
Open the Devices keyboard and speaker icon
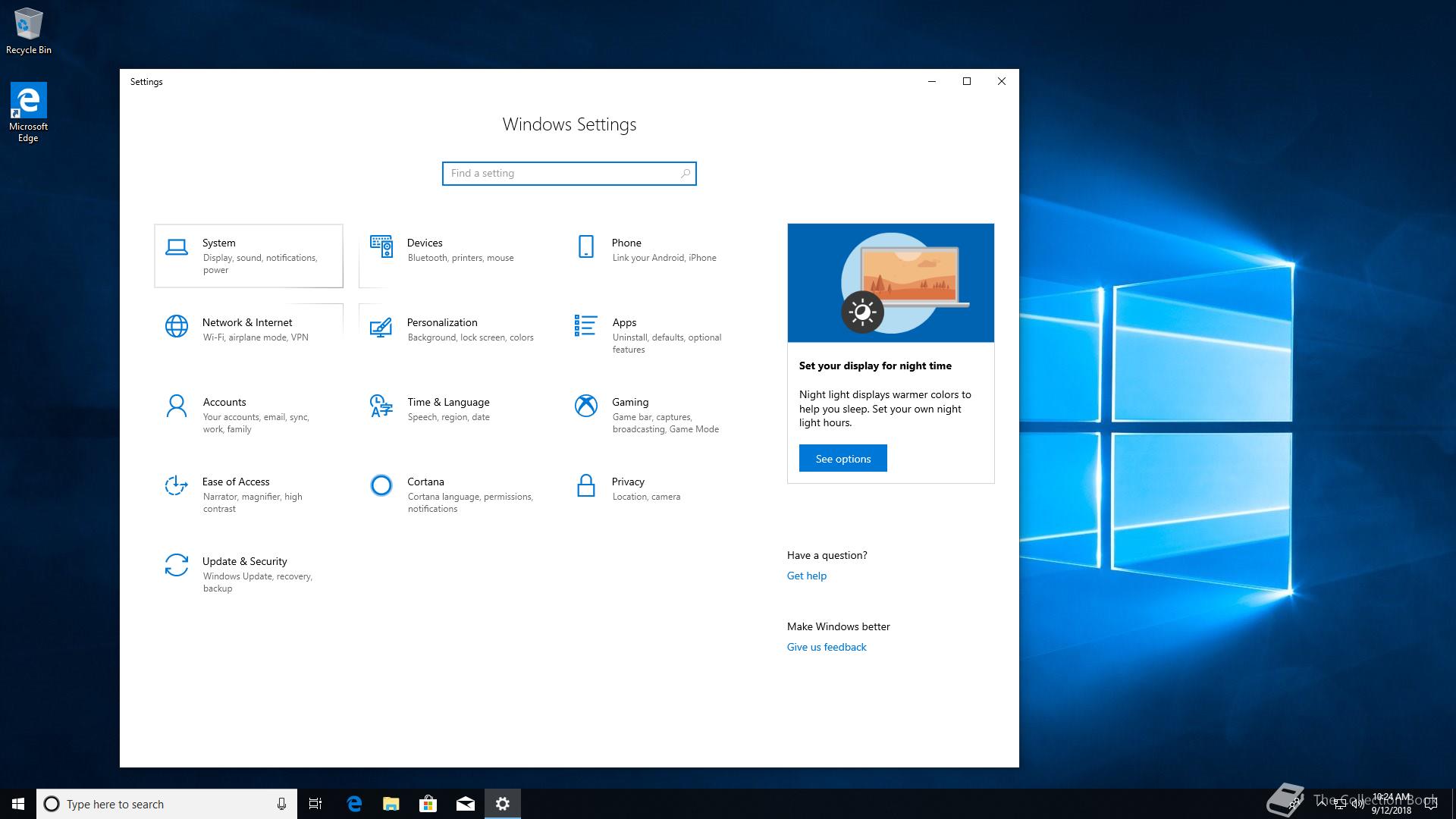click(381, 246)
